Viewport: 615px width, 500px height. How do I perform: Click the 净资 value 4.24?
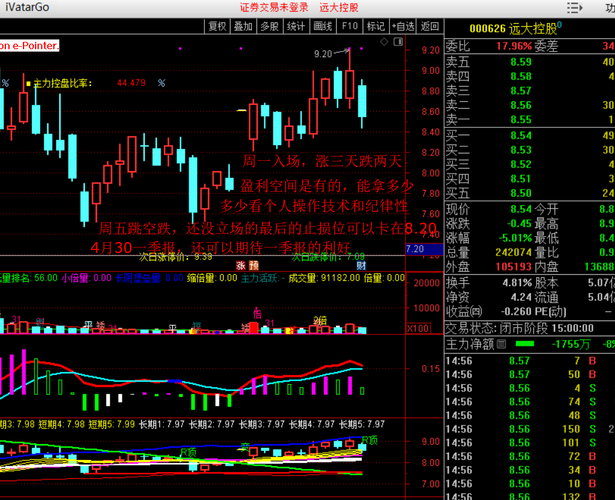521,297
